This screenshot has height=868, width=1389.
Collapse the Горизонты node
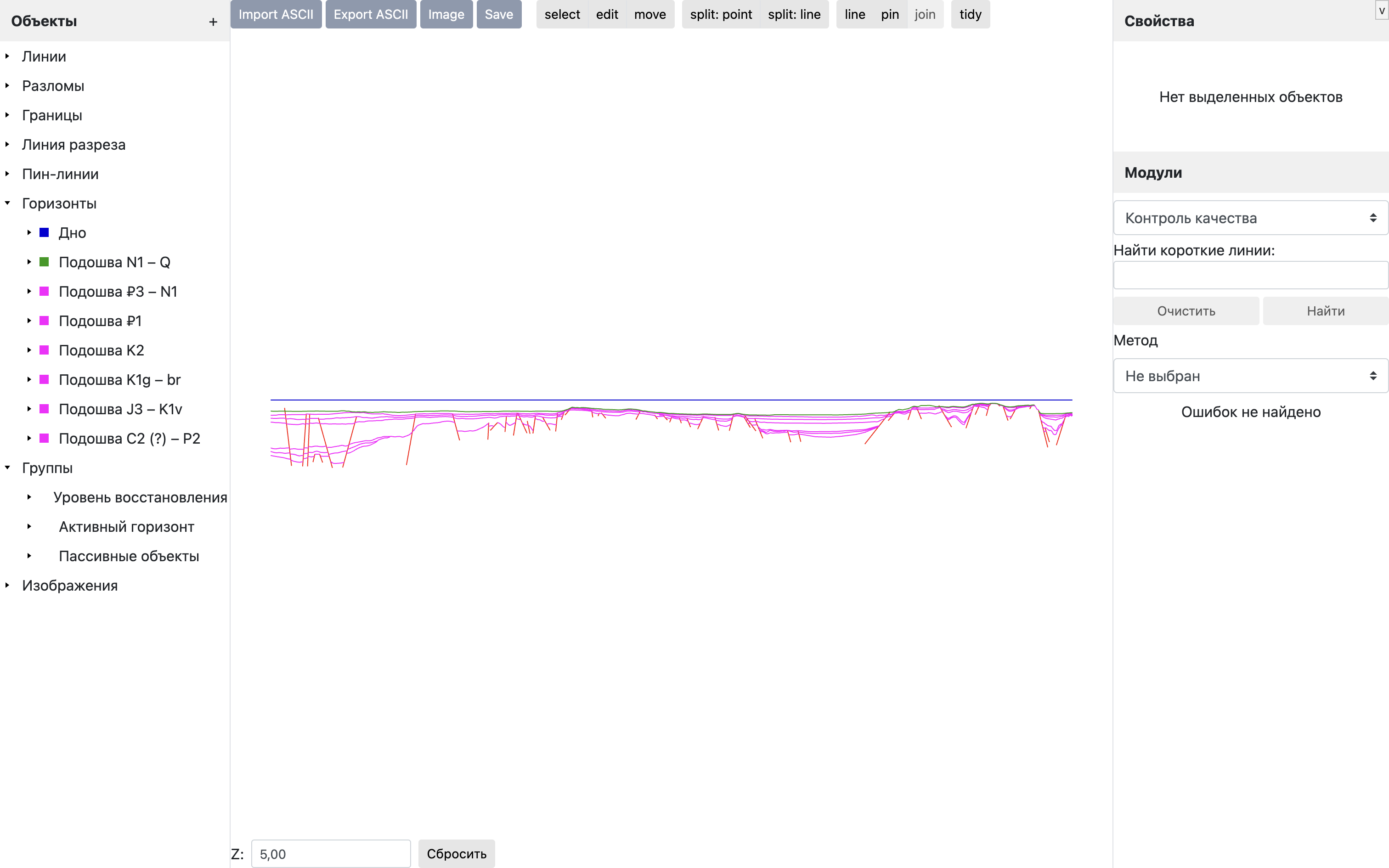pyautogui.click(x=7, y=203)
